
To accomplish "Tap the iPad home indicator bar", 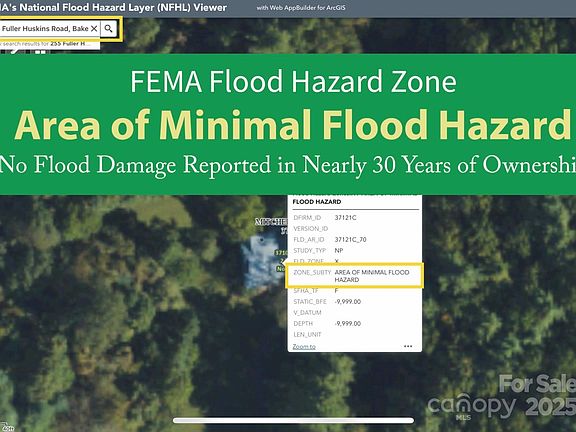I will [x=293, y=421].
